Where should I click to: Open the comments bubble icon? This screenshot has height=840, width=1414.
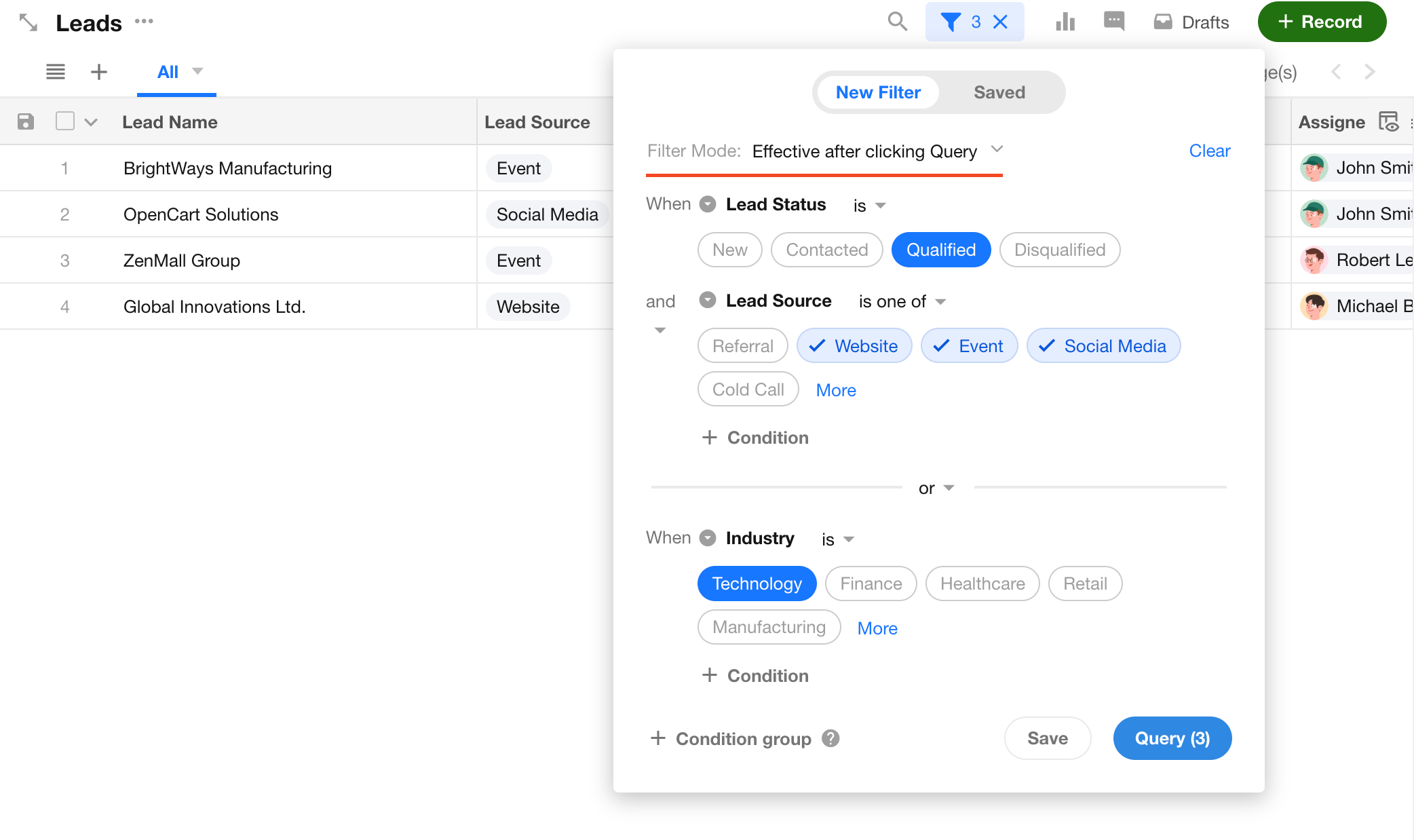(x=1113, y=22)
